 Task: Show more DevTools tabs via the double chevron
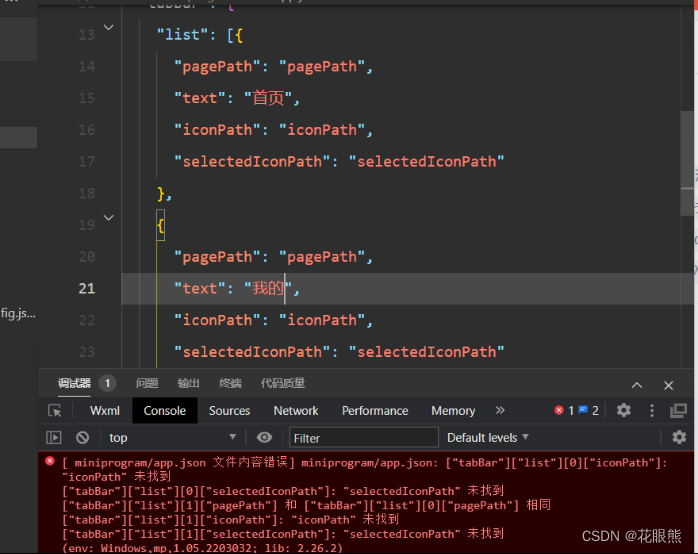click(500, 410)
